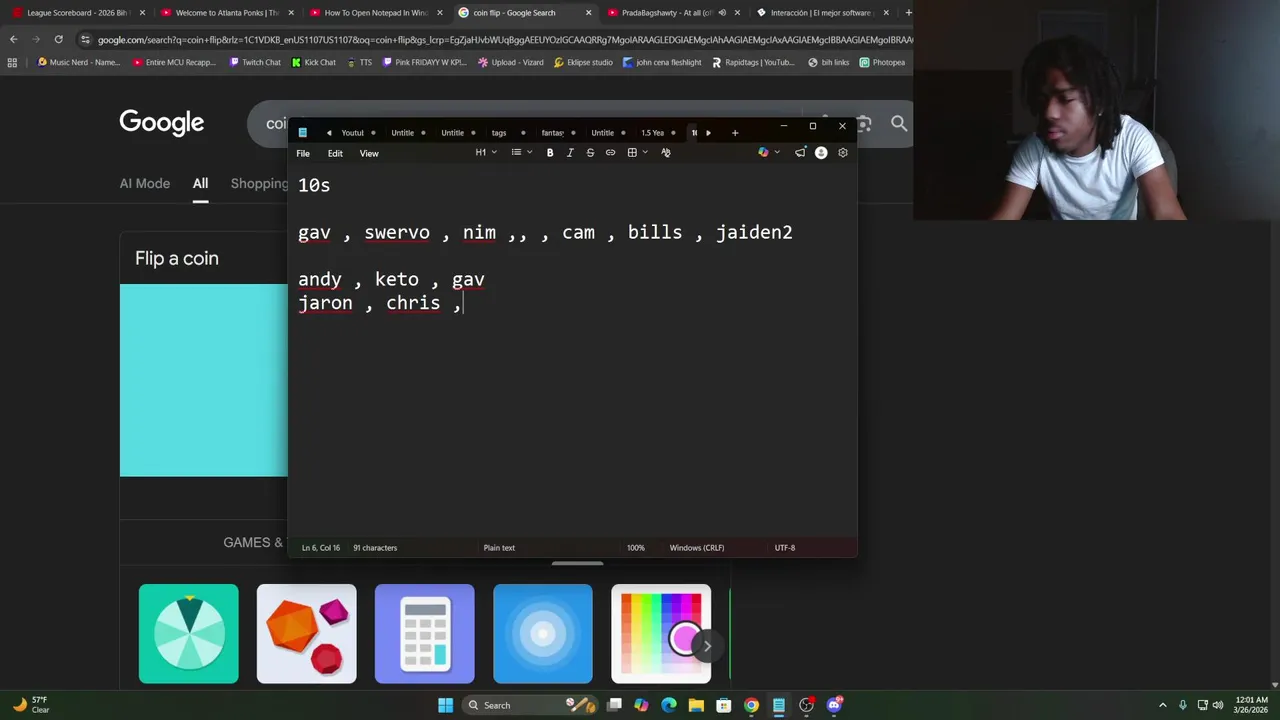Open Task View on taskbar
The image size is (1280, 720).
click(614, 705)
